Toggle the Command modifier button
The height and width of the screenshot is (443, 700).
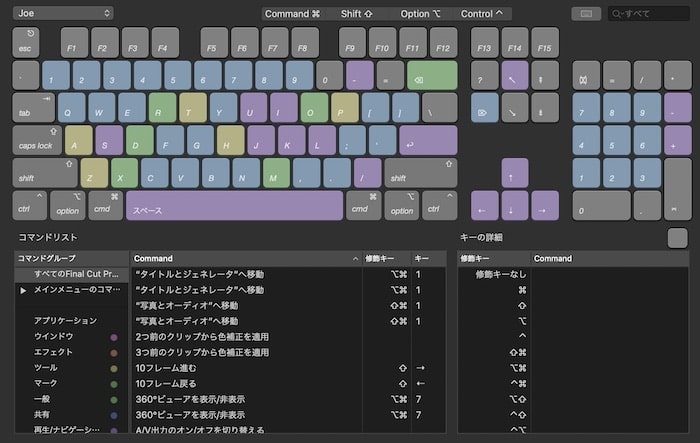292,14
